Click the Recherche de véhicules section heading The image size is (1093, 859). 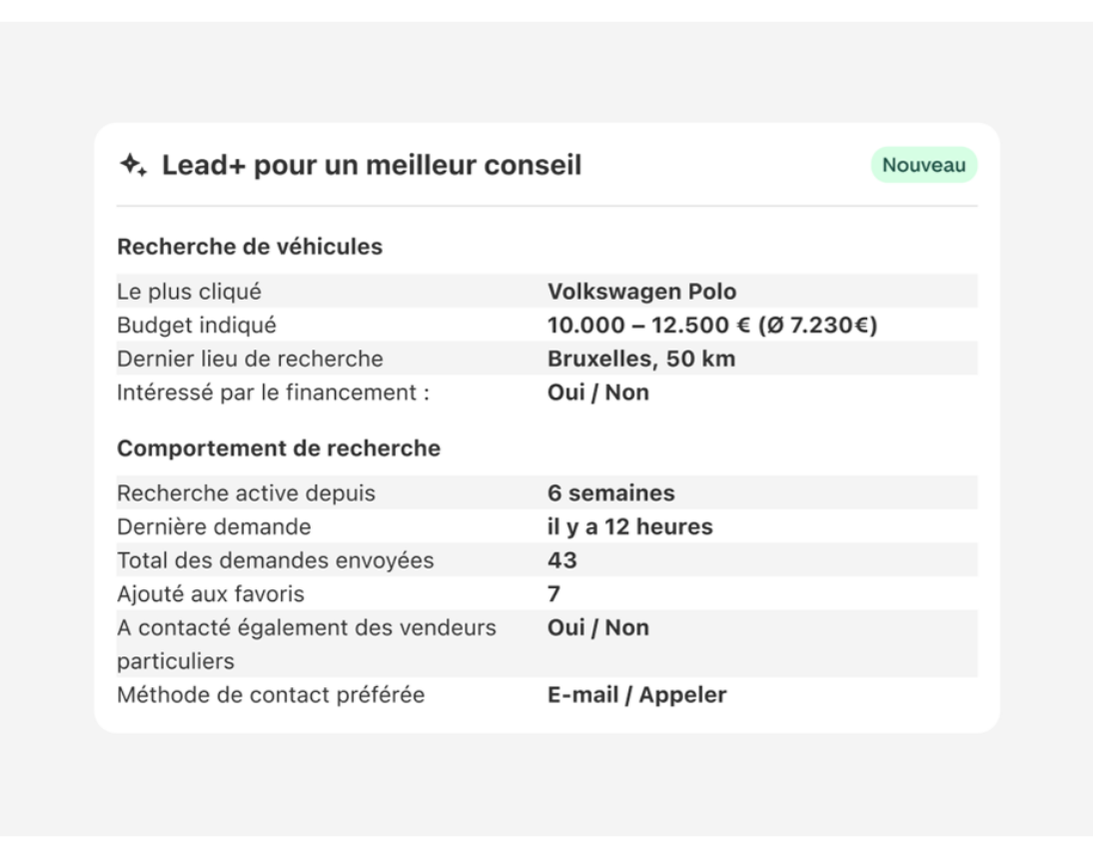pyautogui.click(x=249, y=246)
